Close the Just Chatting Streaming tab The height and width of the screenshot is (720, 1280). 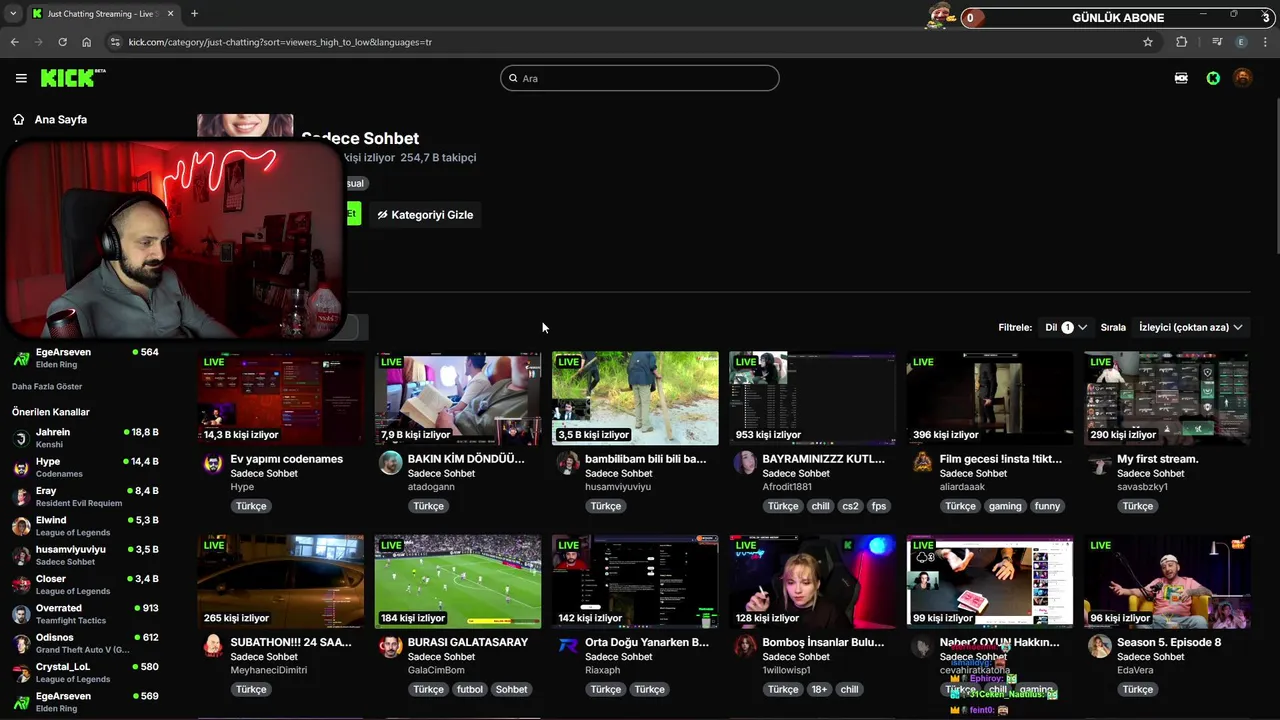pos(170,14)
